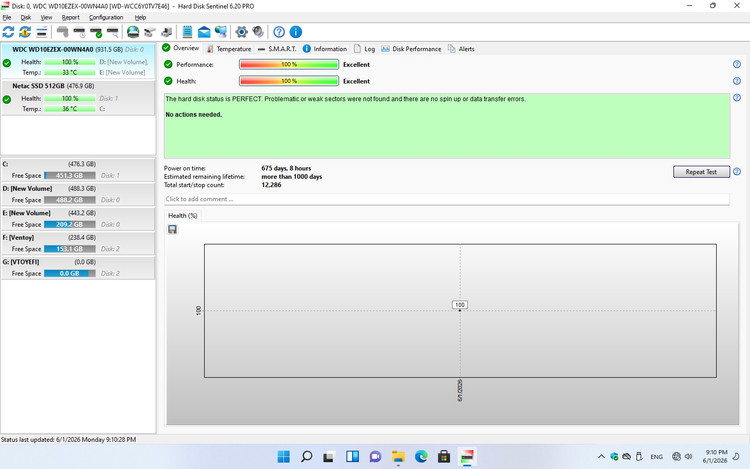Image resolution: width=750 pixels, height=469 pixels.
Task: Click the Windows Security tray icon
Action: (614, 457)
